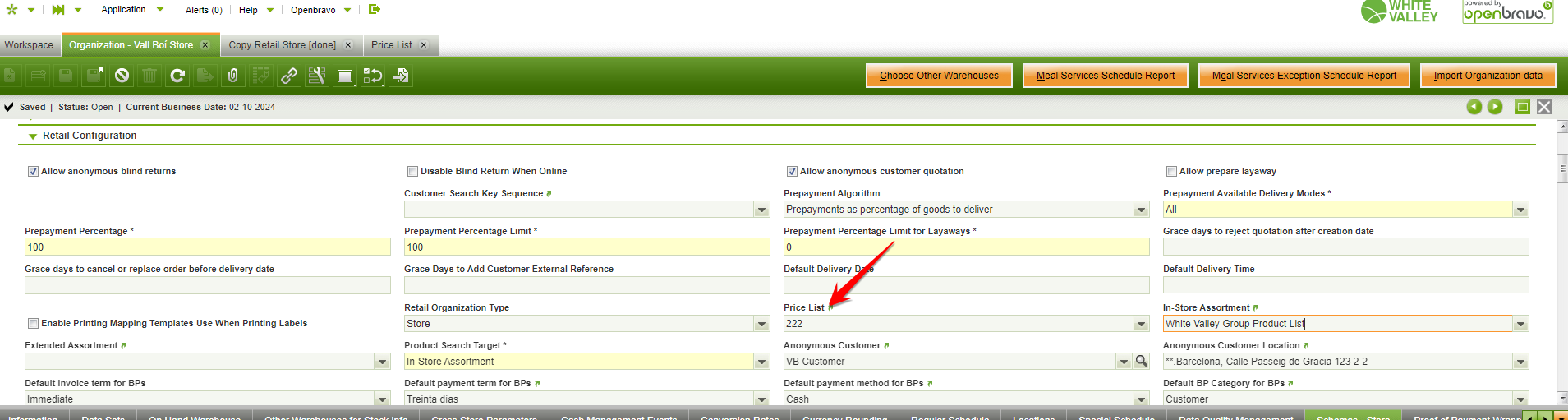Click the Prepayment Percentage field
Screen dimensions: 1568x420
click(x=208, y=247)
